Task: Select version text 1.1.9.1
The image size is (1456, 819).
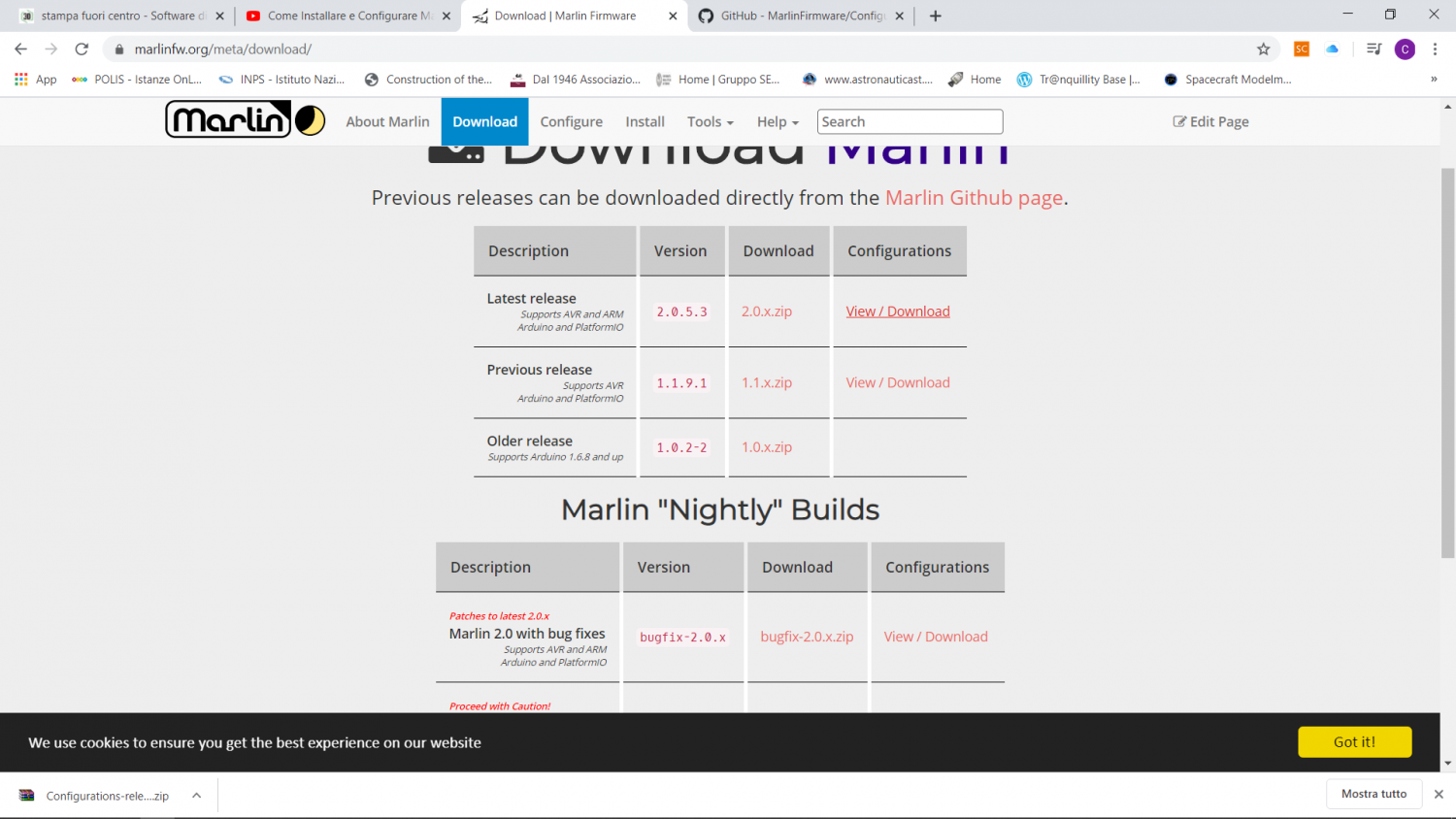Action: coord(681,382)
